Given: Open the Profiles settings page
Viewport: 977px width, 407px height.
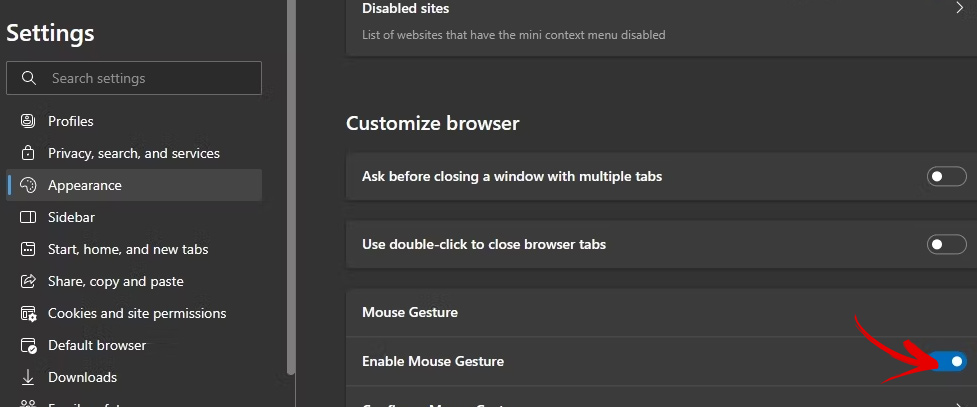Looking at the screenshot, I should click(134, 121).
